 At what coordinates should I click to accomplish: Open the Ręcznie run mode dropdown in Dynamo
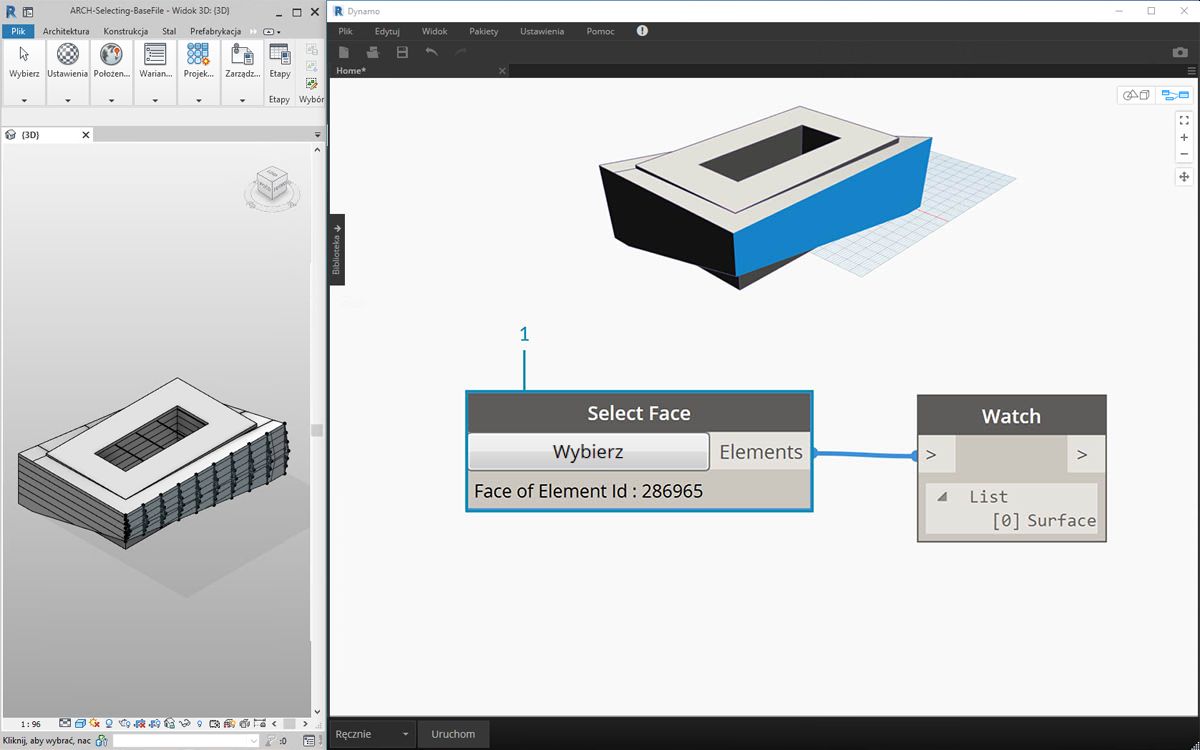tap(372, 734)
